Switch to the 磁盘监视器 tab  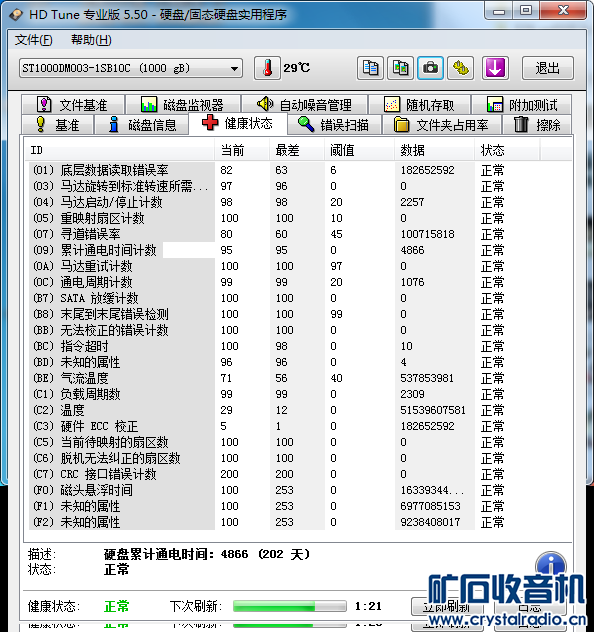pos(183,105)
